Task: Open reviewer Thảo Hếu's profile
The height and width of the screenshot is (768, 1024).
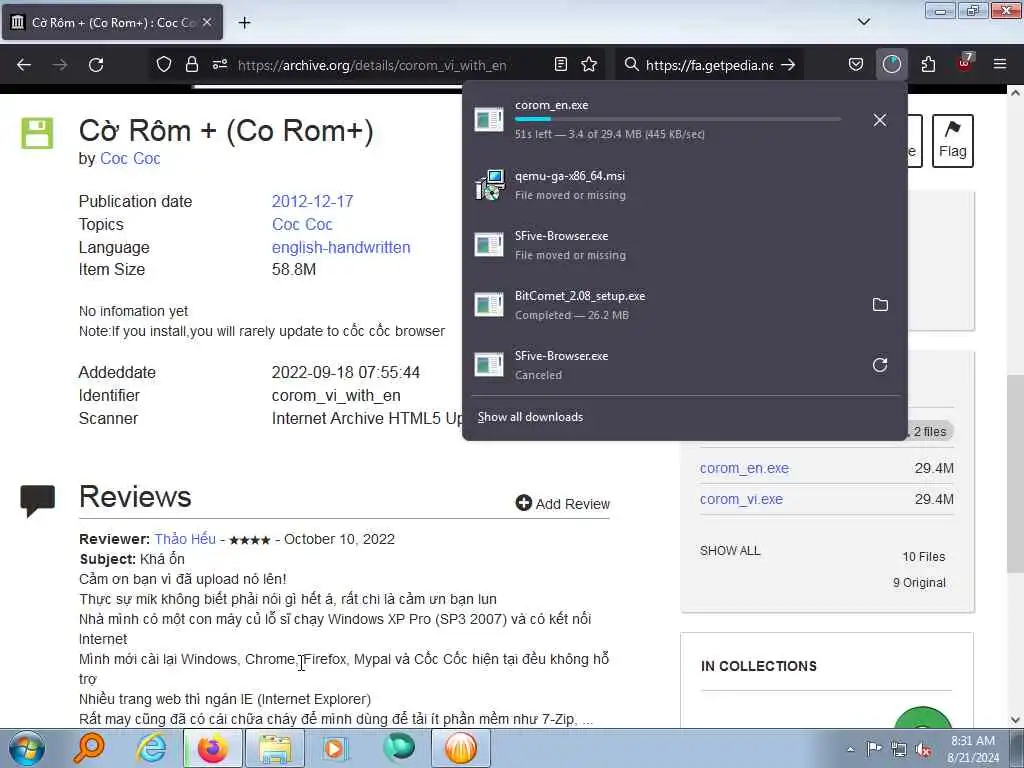Action: tap(185, 539)
